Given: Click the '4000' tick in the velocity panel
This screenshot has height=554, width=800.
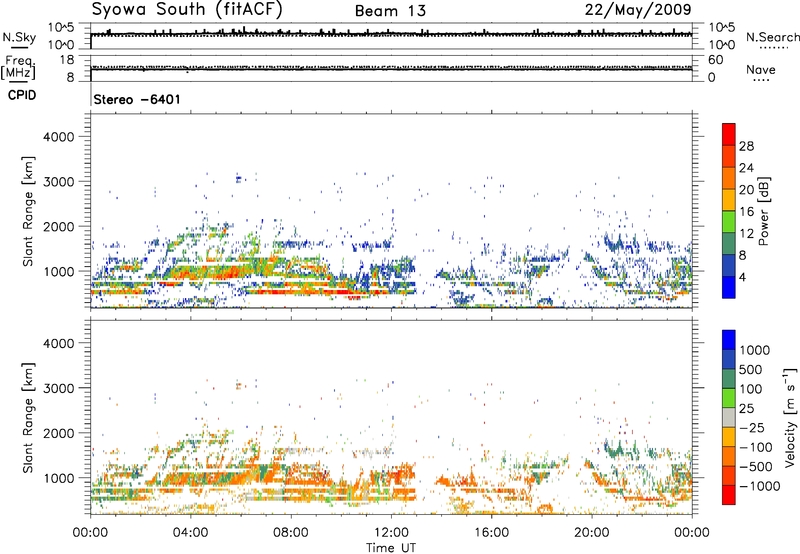Looking at the screenshot, I should 59,343.
